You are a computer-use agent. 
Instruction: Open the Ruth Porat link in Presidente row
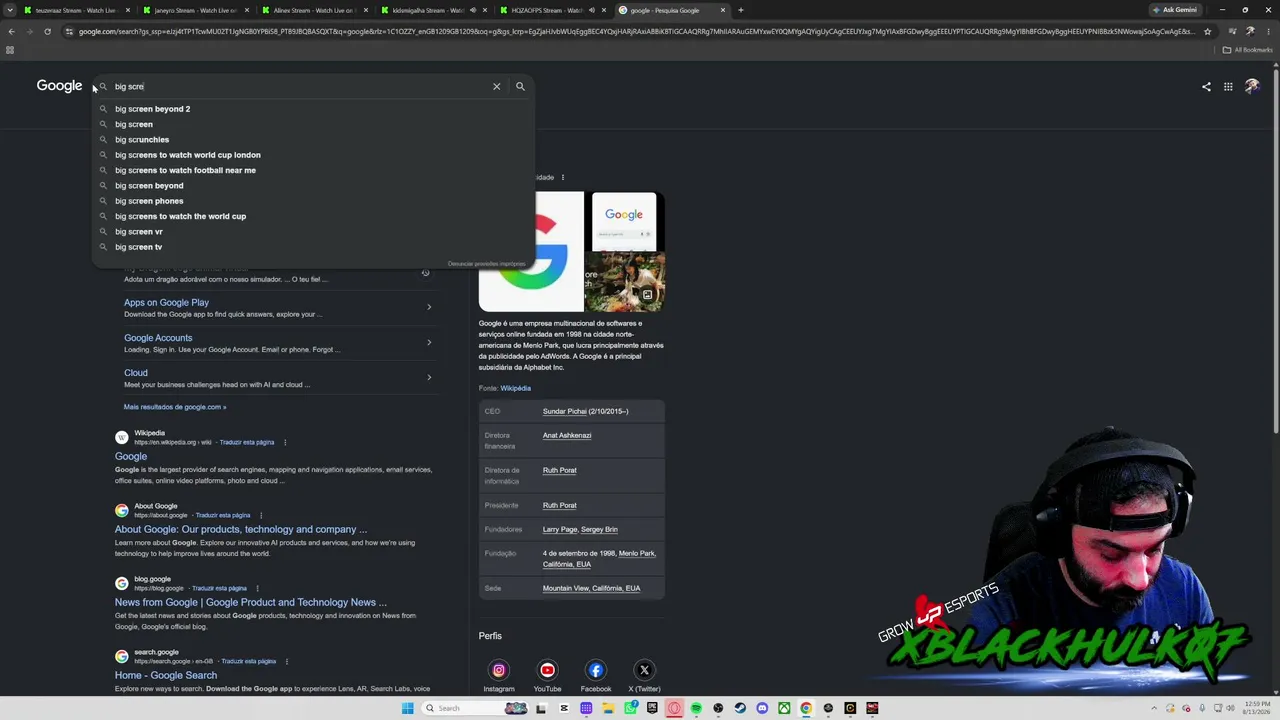(560, 505)
